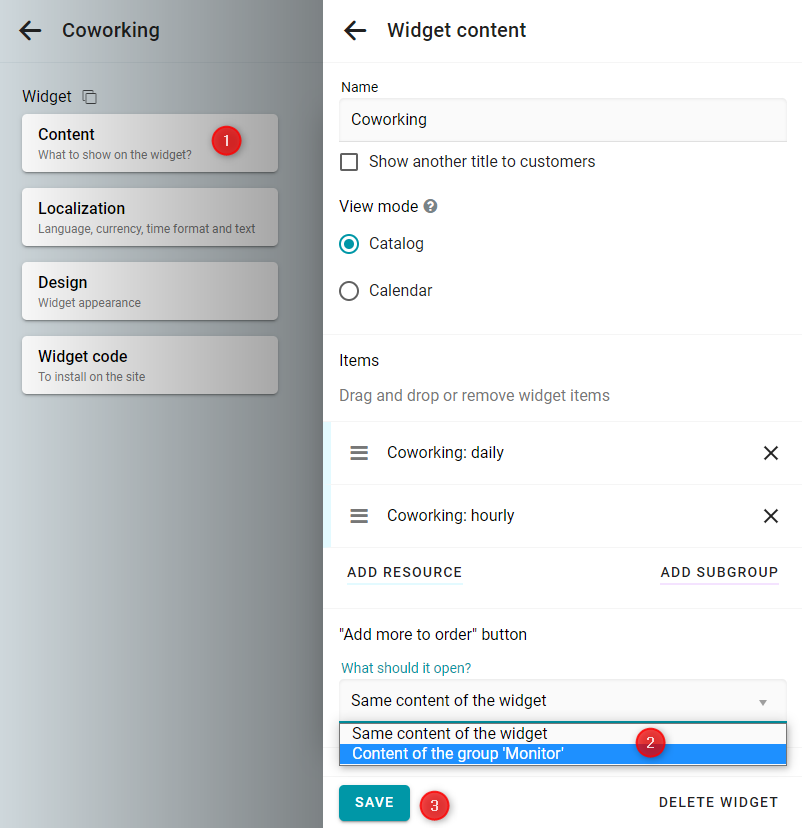
Task: Click the ADD RESOURCE link
Action: click(404, 572)
